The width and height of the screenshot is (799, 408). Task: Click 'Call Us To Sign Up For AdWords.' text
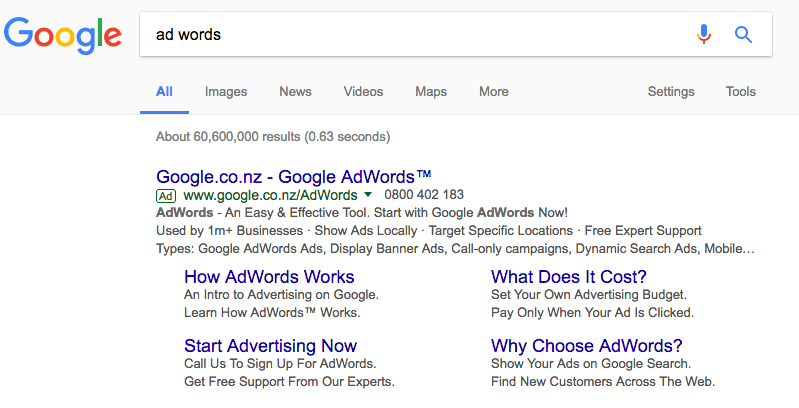point(280,364)
